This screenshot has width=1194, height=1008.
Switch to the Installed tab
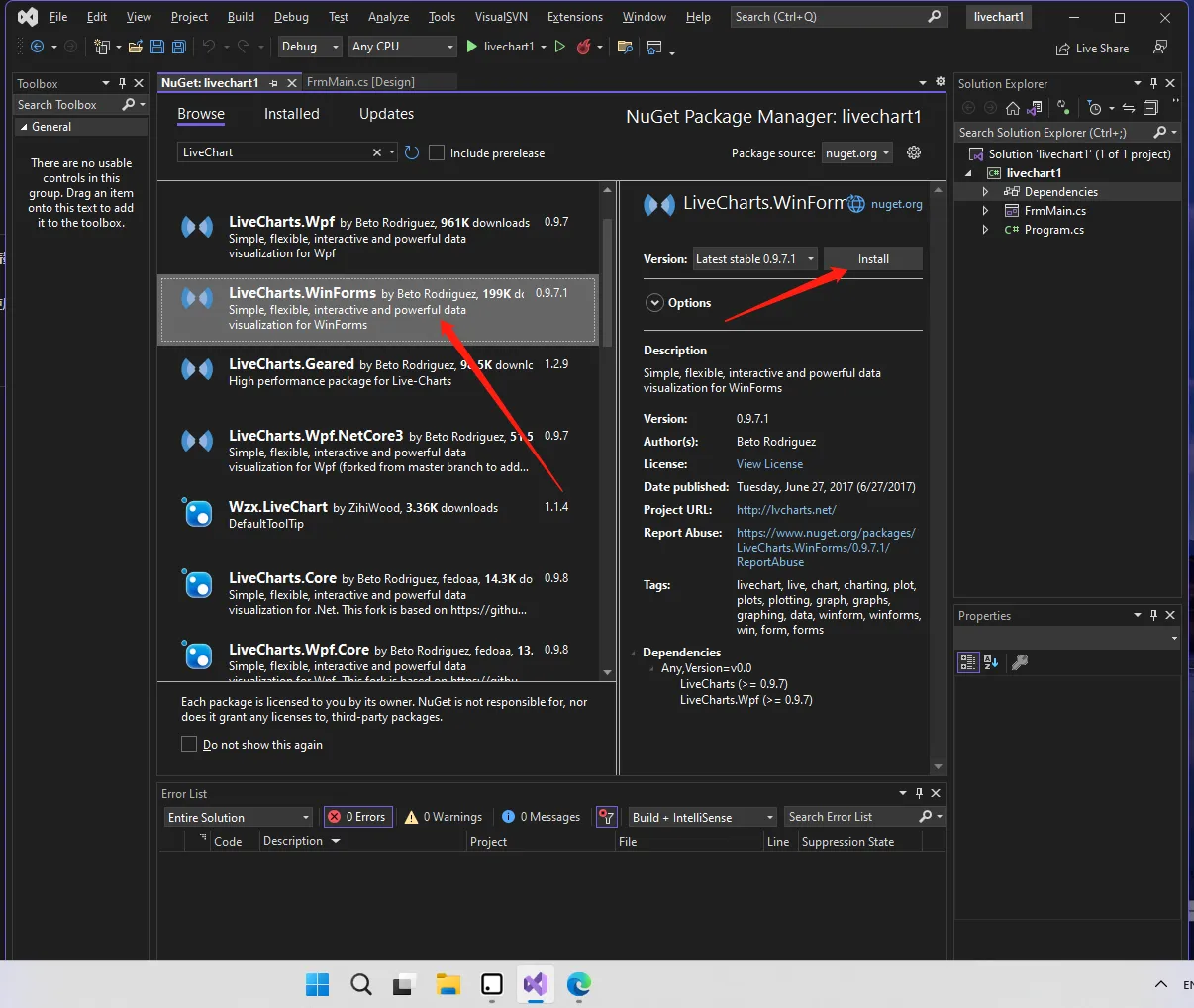291,114
